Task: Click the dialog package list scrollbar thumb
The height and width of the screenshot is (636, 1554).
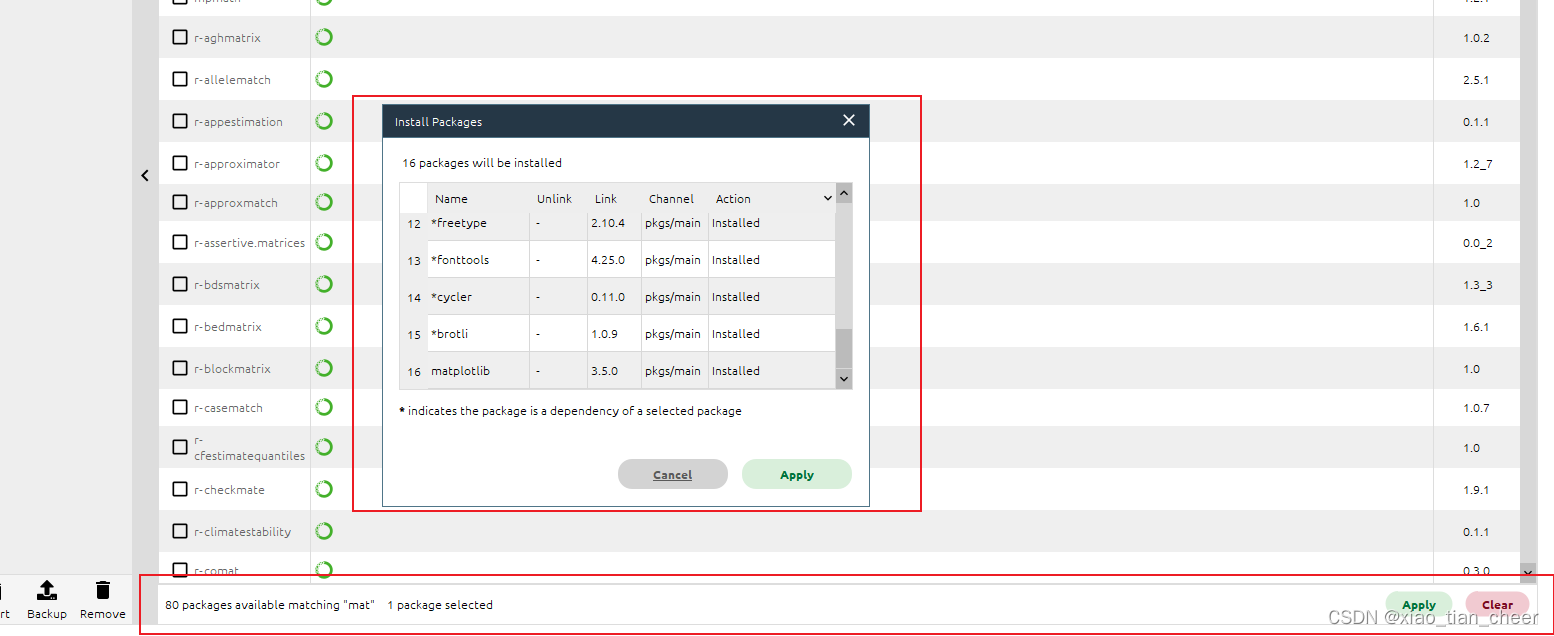Action: (x=844, y=349)
